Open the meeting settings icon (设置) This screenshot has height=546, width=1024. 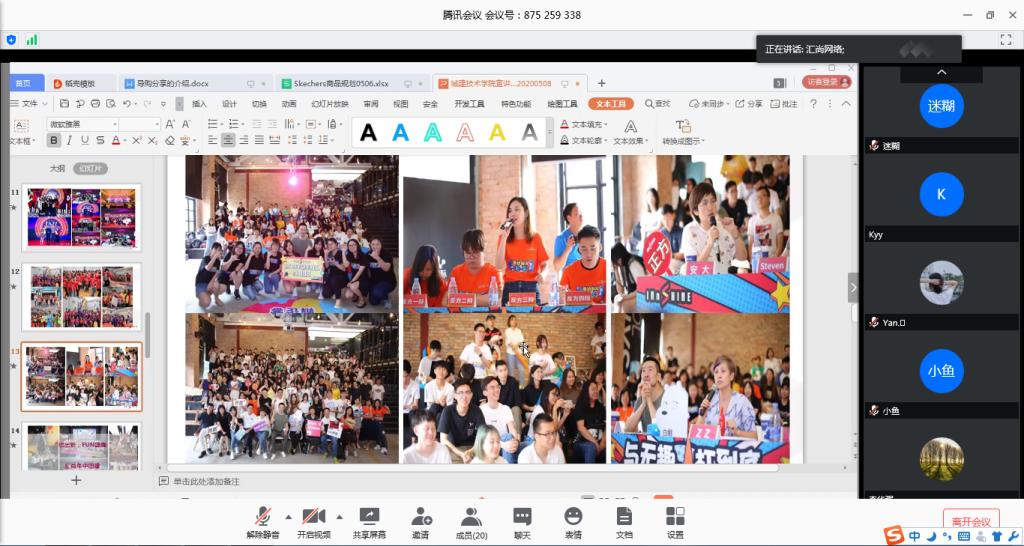[675, 517]
